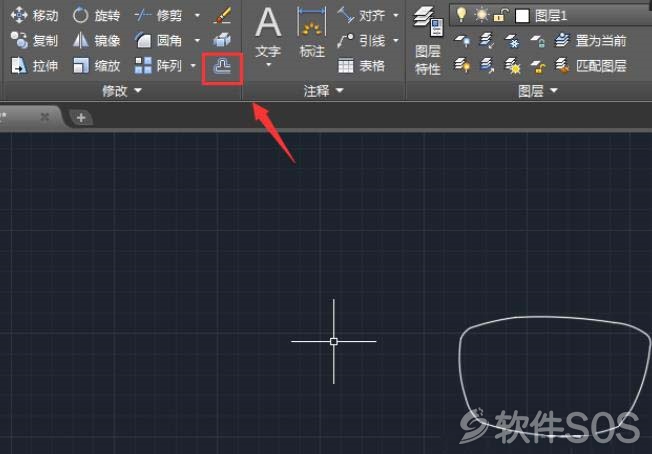Toggle freeze sun icon for 图层1

(482, 15)
